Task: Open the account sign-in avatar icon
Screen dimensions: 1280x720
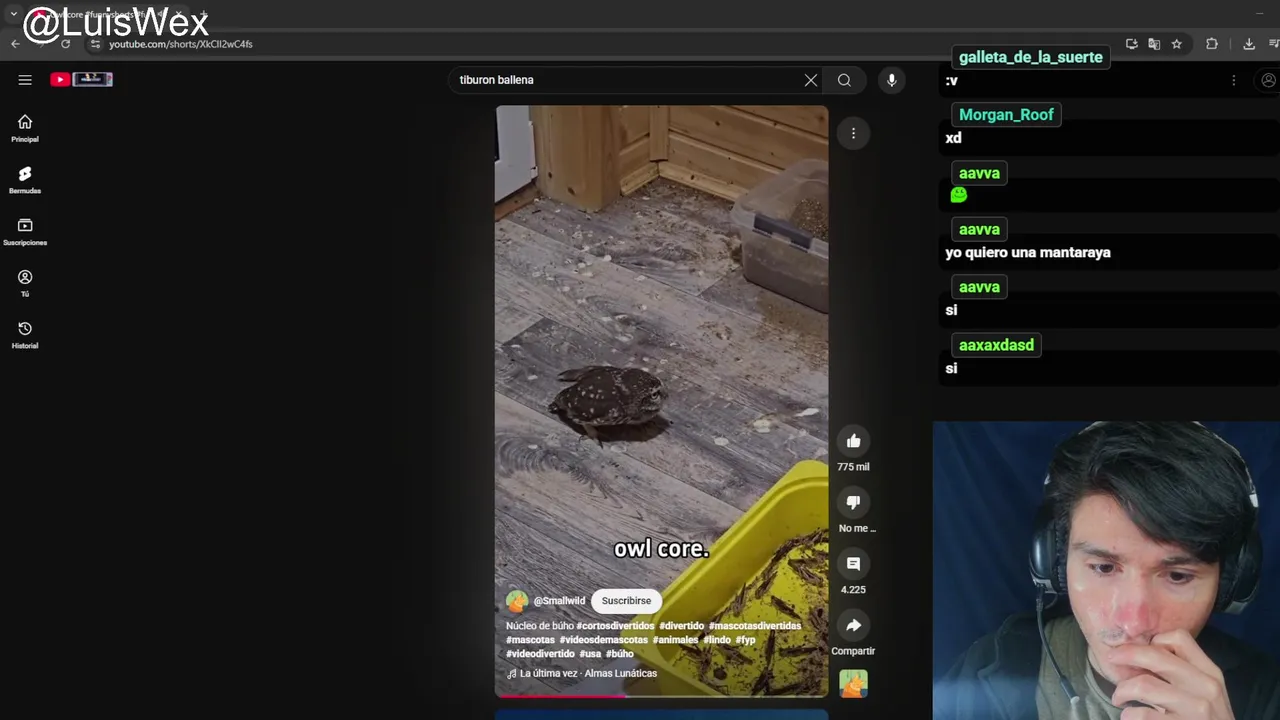Action: [1268, 80]
